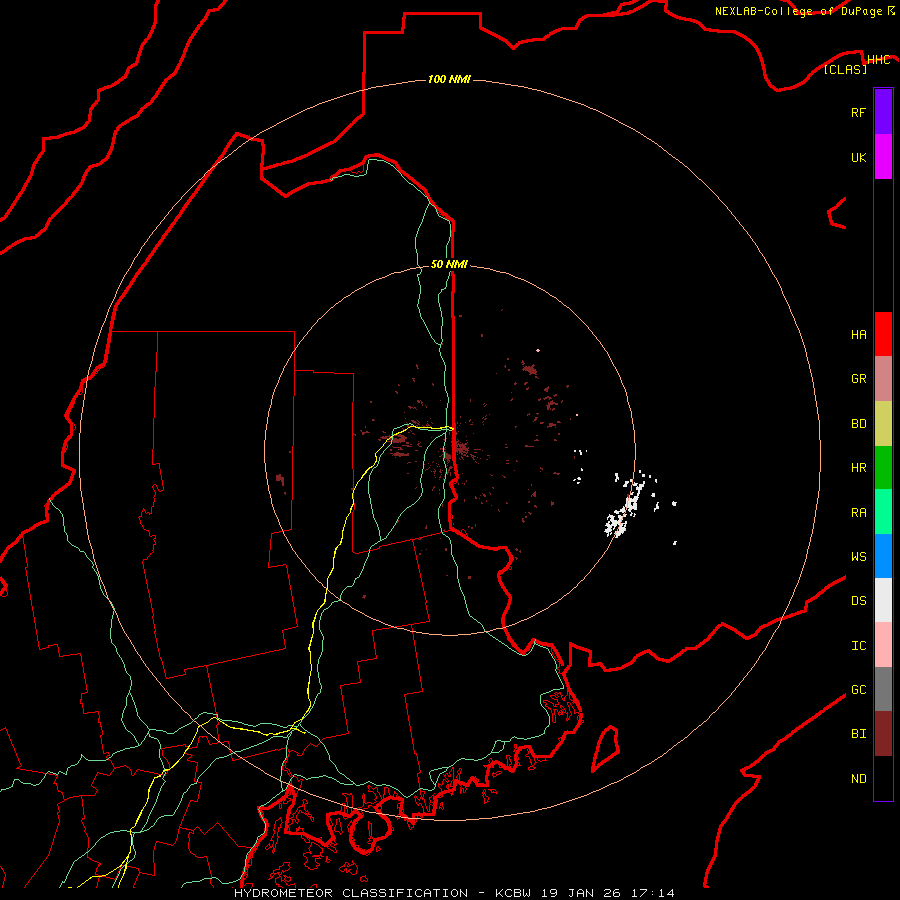The height and width of the screenshot is (900, 900).
Task: Pick the dark green HR swatch
Action: [x=883, y=468]
